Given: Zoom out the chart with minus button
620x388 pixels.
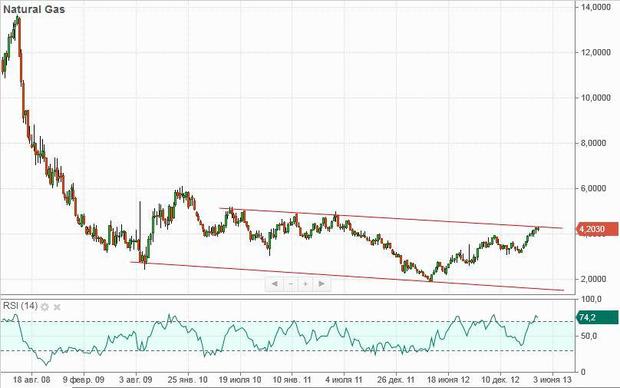Looking at the screenshot, I should (291, 284).
